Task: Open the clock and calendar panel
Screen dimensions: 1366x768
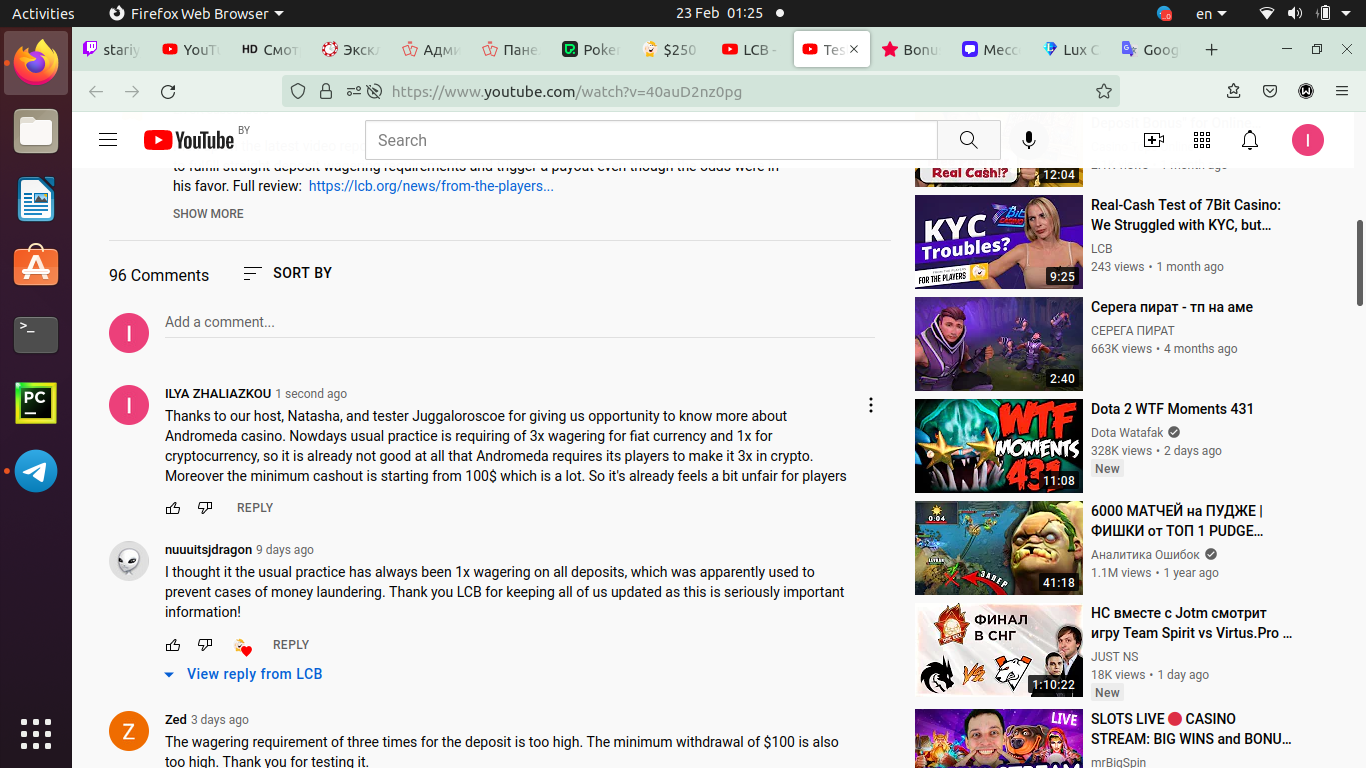Action: coord(719,14)
